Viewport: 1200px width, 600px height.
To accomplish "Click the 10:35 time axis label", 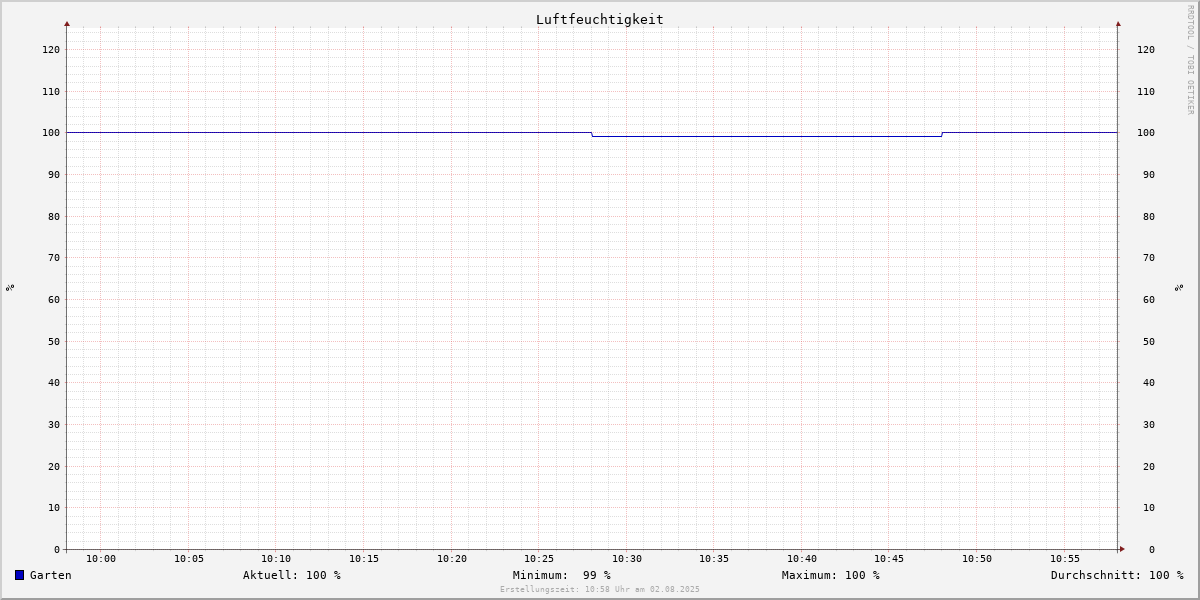I will click(714, 559).
